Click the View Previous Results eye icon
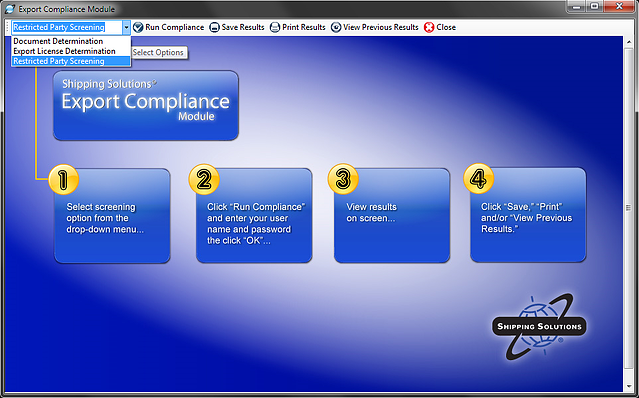This screenshot has height=398, width=639. [336, 27]
